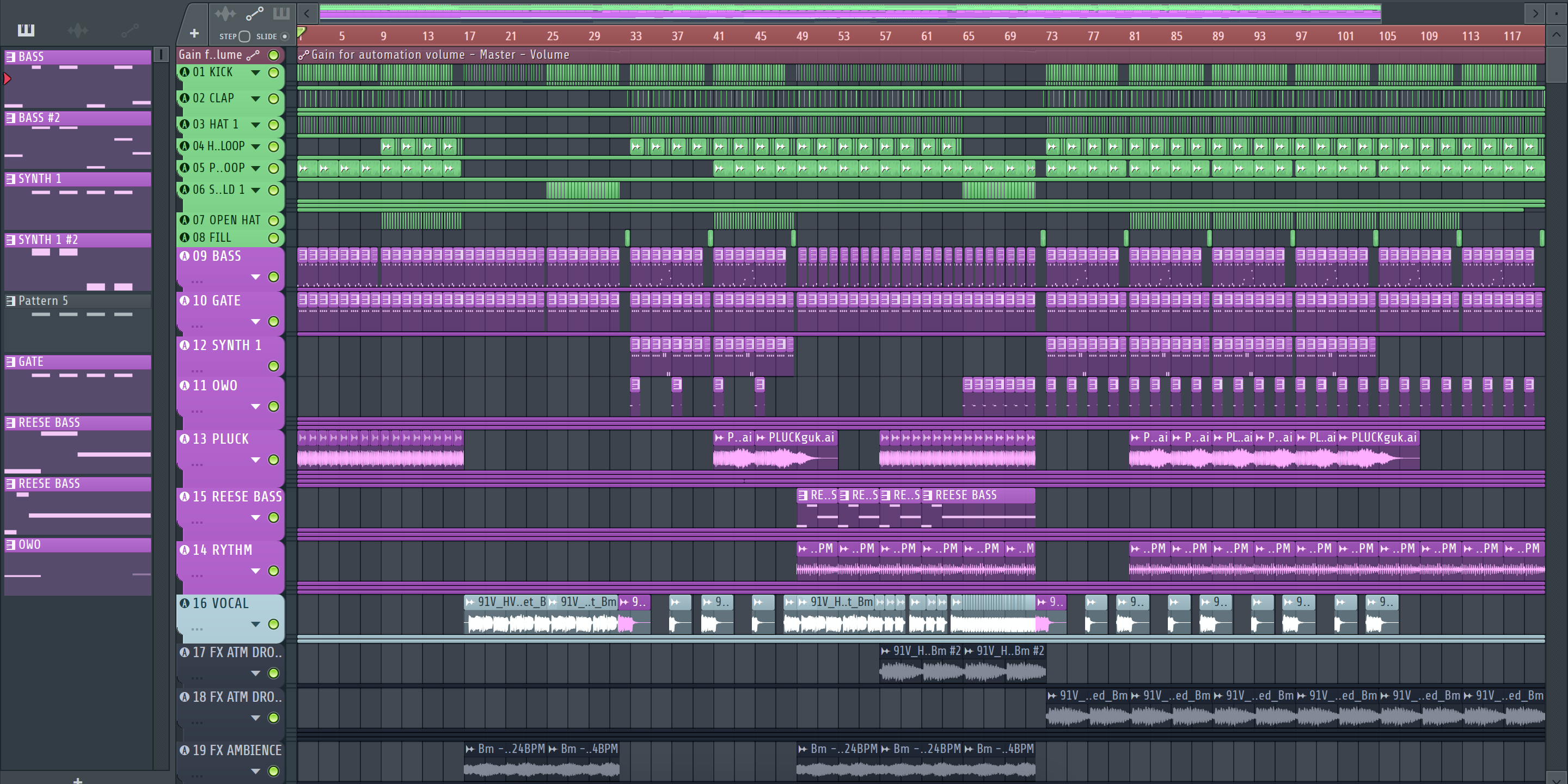Click the automation icon on Gain volume track header
The image size is (1568, 784).
[253, 56]
